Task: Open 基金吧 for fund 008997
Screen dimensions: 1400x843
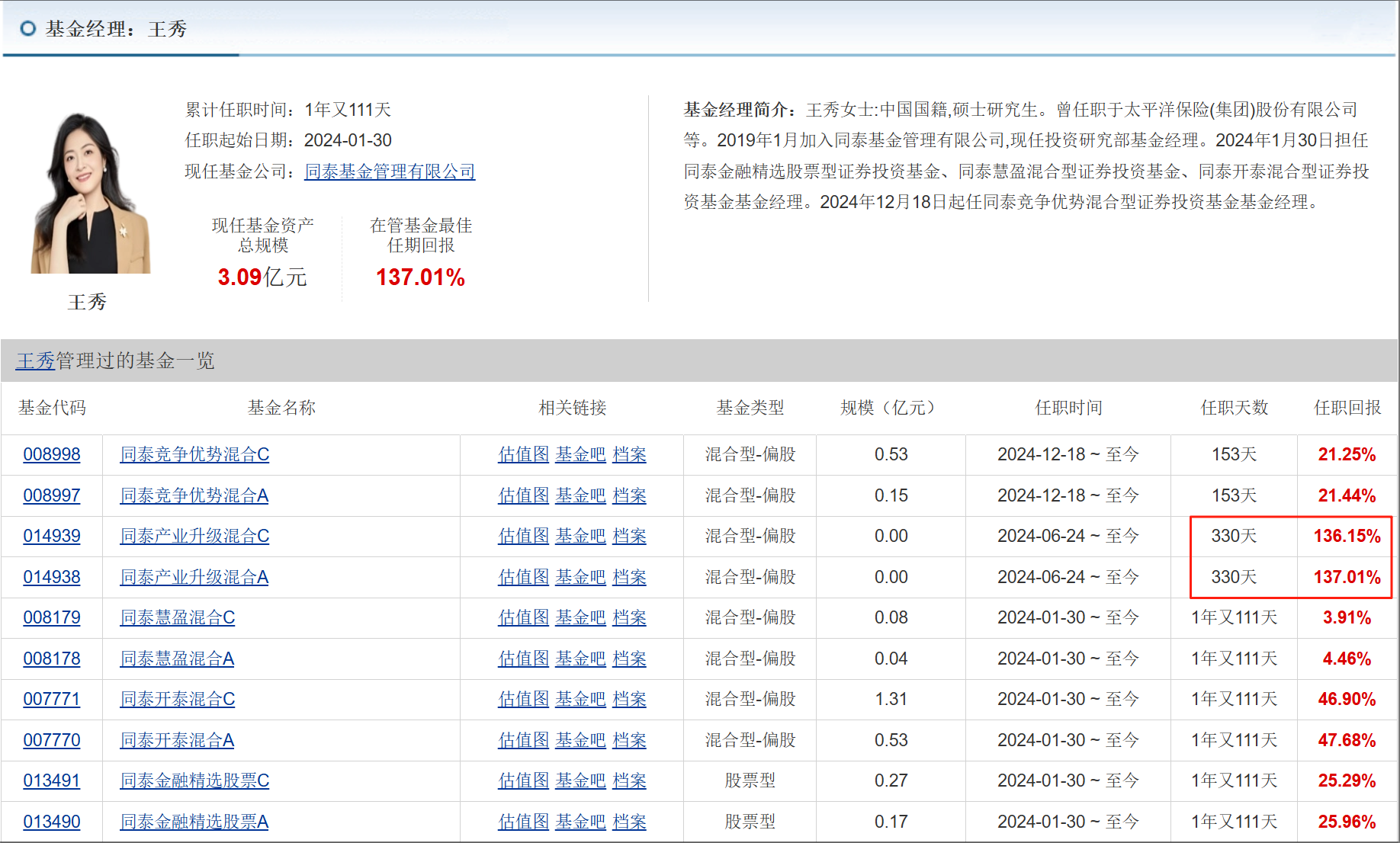Action: pos(580,495)
